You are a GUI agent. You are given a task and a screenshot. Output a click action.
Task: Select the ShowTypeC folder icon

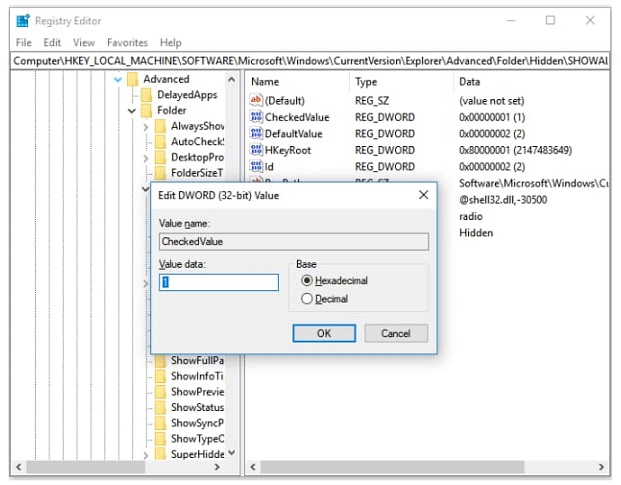click(x=160, y=439)
